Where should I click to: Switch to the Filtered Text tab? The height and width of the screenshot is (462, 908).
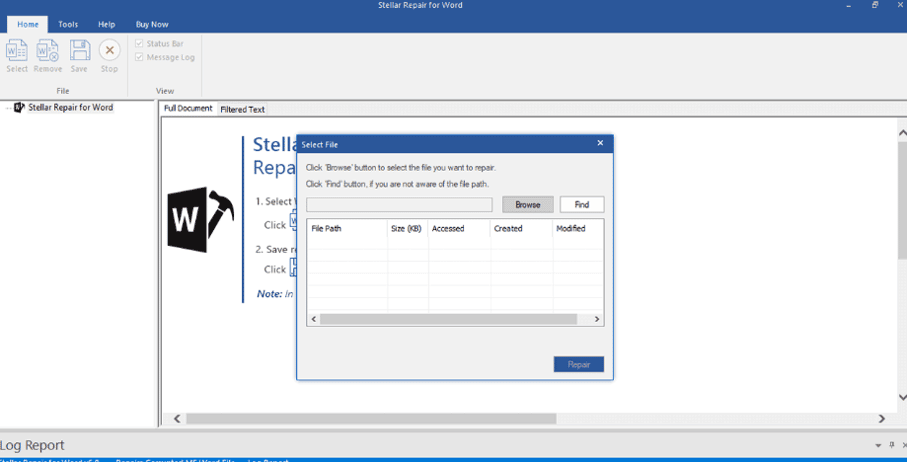click(x=242, y=109)
